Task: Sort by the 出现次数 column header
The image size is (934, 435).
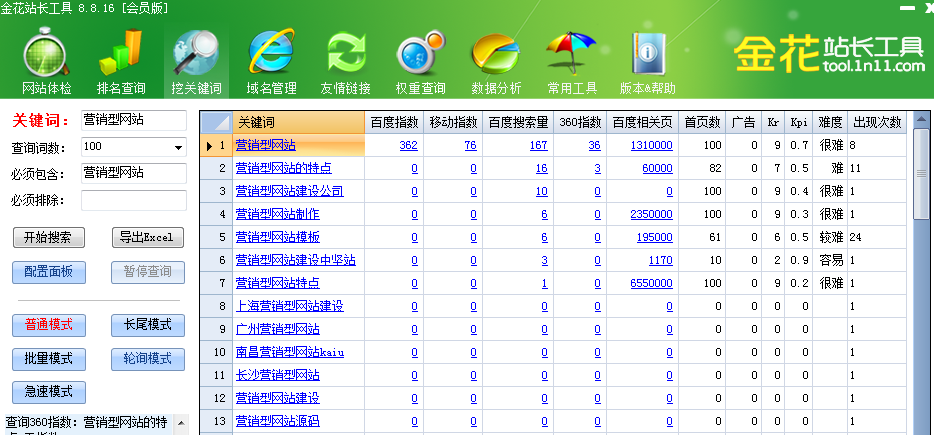Action: pyautogui.click(x=877, y=122)
